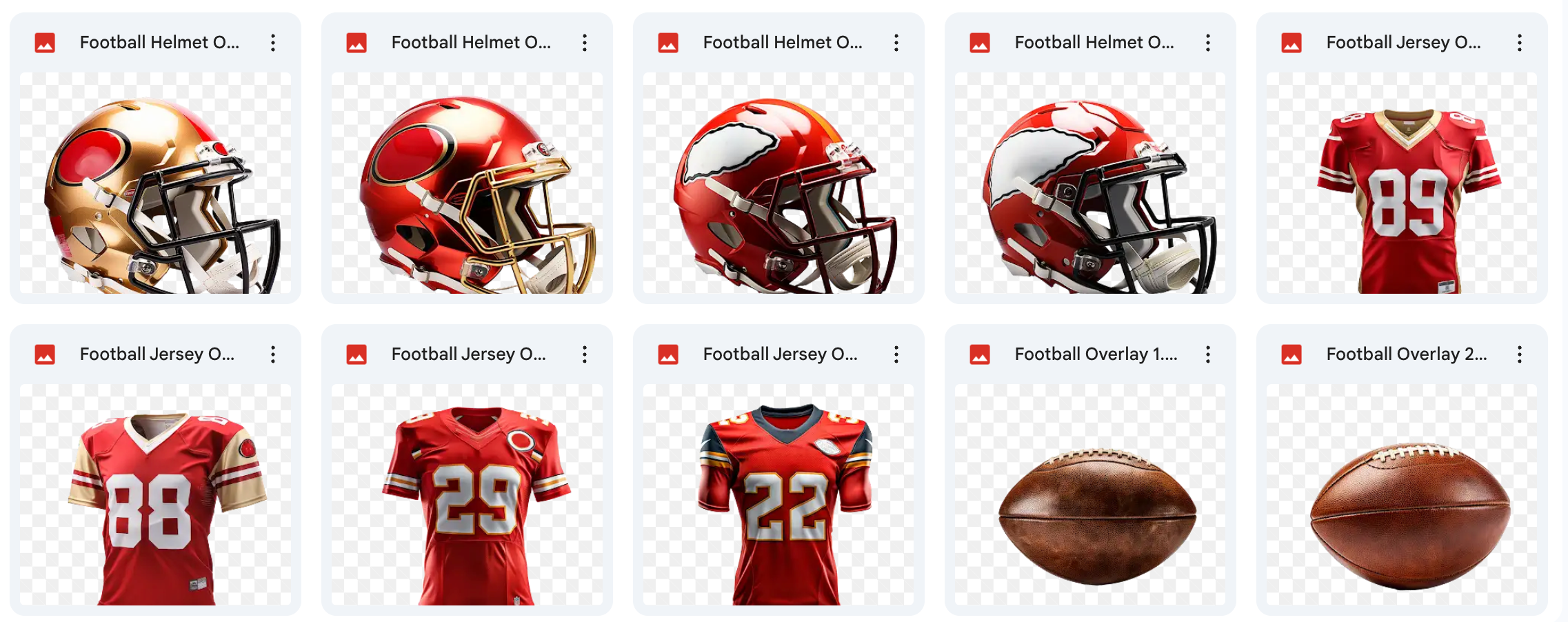Viewport: 1568px width, 622px height.
Task: Open more actions for red helmet with black facemask
Action: (1208, 43)
